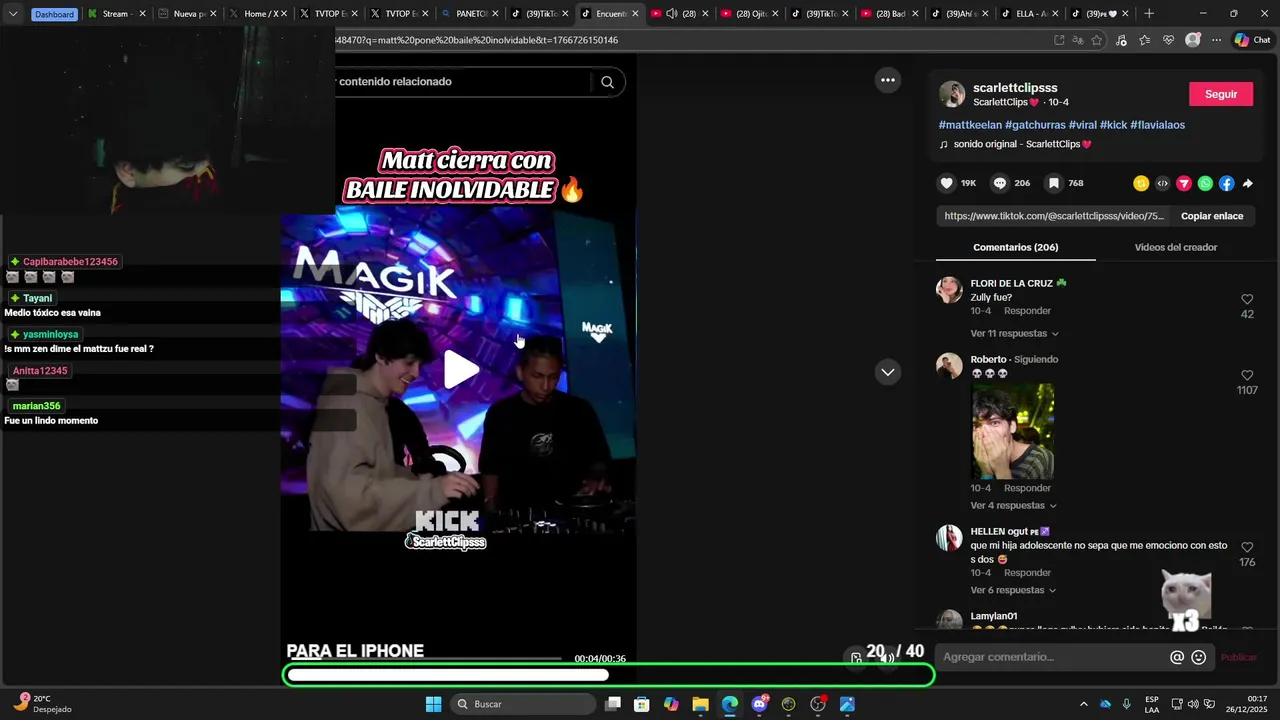The height and width of the screenshot is (720, 1280).
Task: Click Publicar to post comment
Action: click(1238, 657)
